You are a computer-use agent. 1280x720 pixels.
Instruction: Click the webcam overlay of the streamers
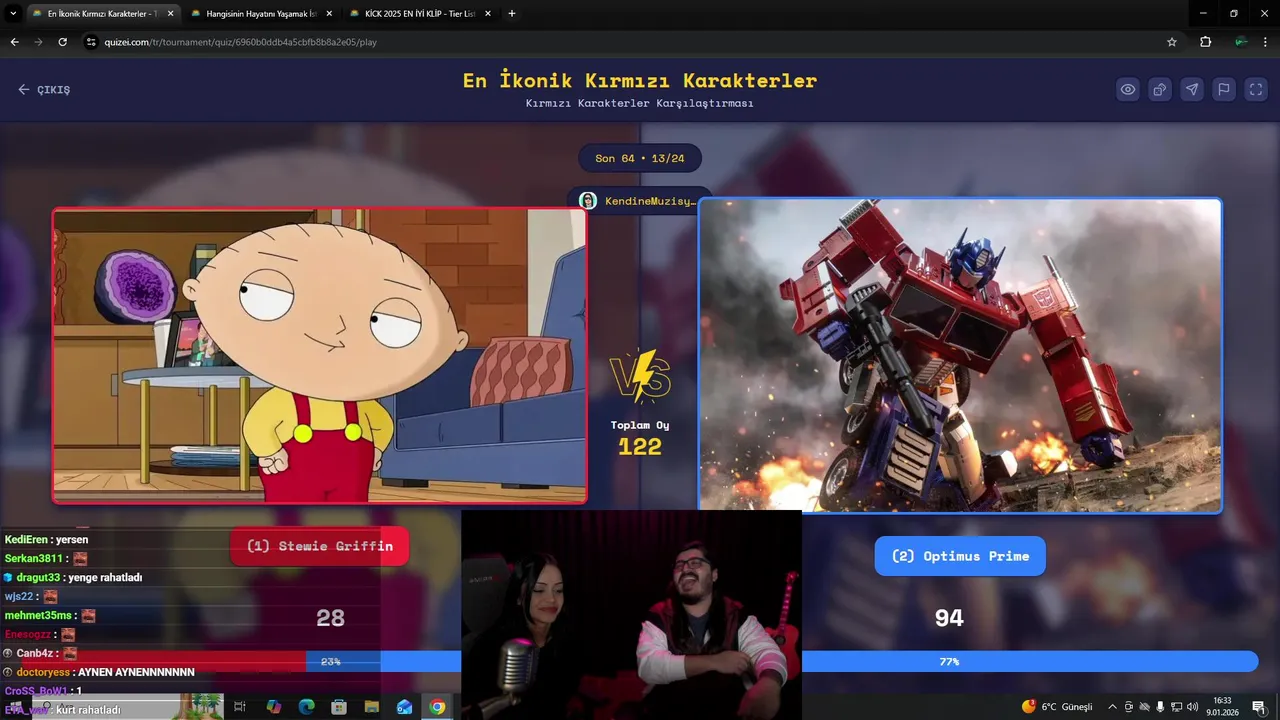pyautogui.click(x=631, y=615)
